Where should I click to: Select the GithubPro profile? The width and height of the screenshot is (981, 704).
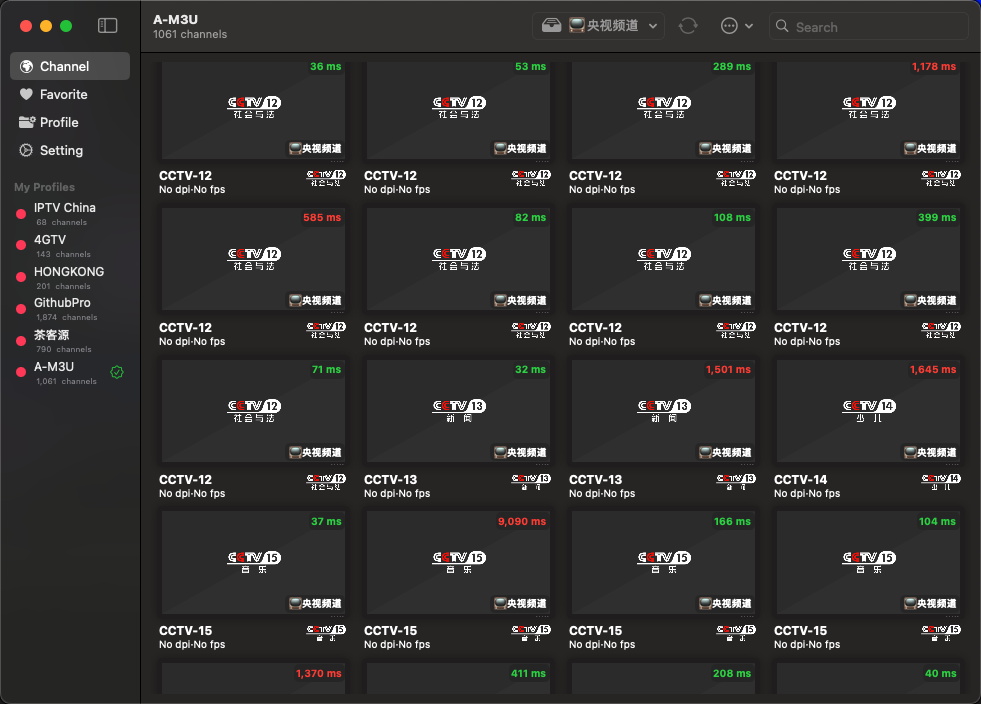62,303
